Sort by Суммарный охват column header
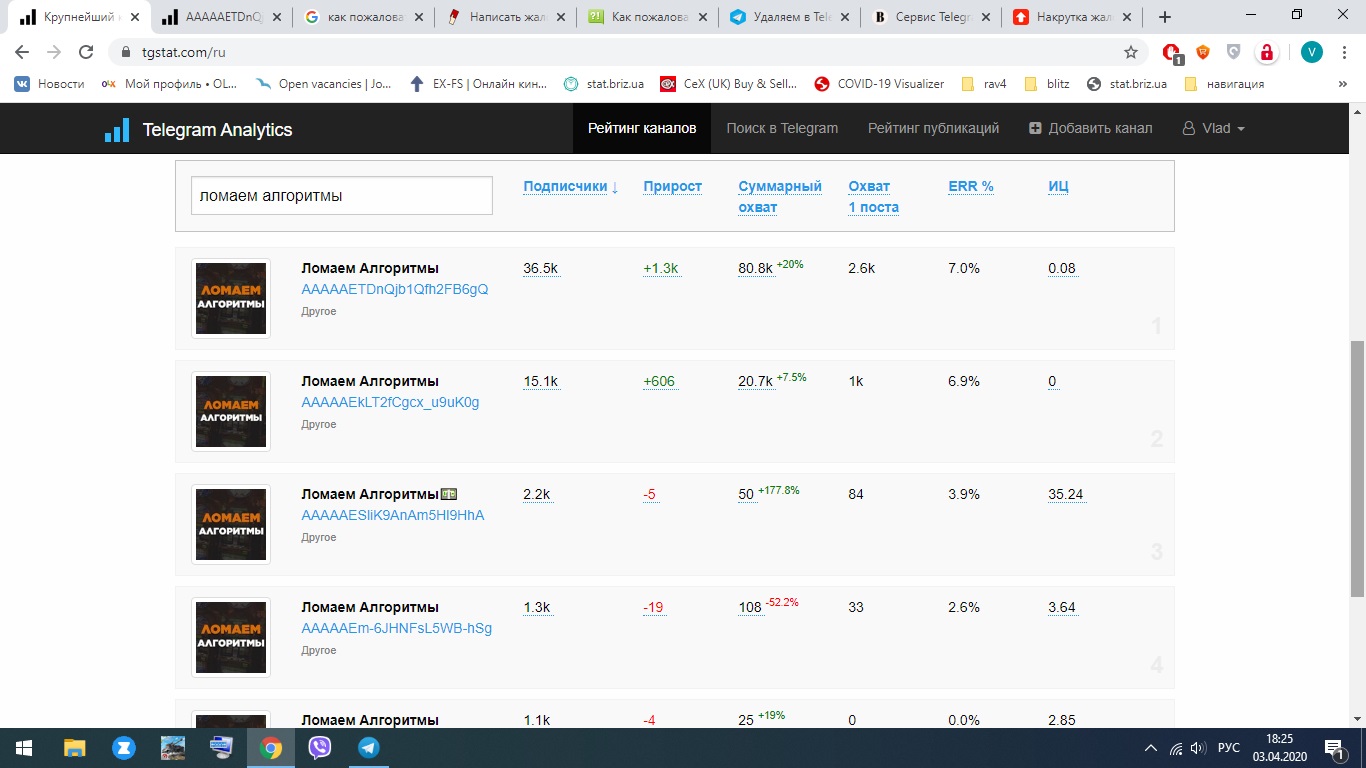Viewport: 1366px width, 768px height. click(x=779, y=197)
